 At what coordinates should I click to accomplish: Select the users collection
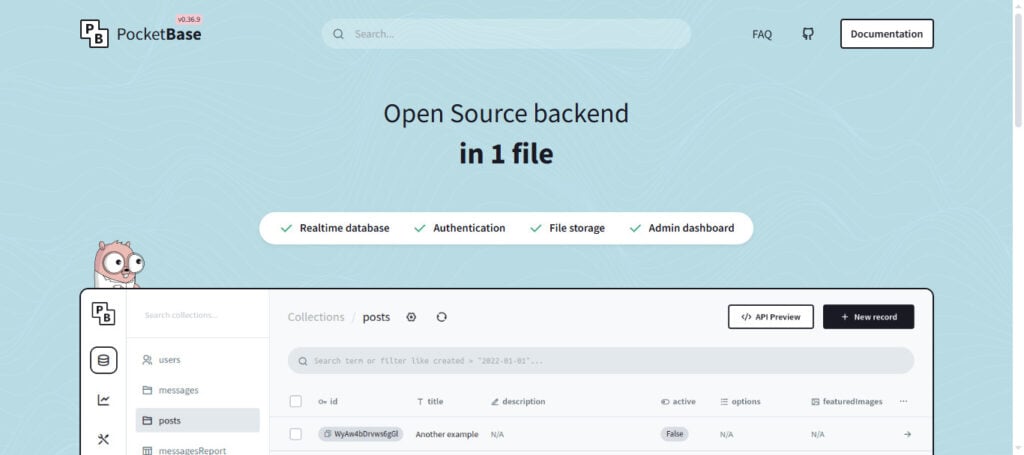(x=197, y=360)
